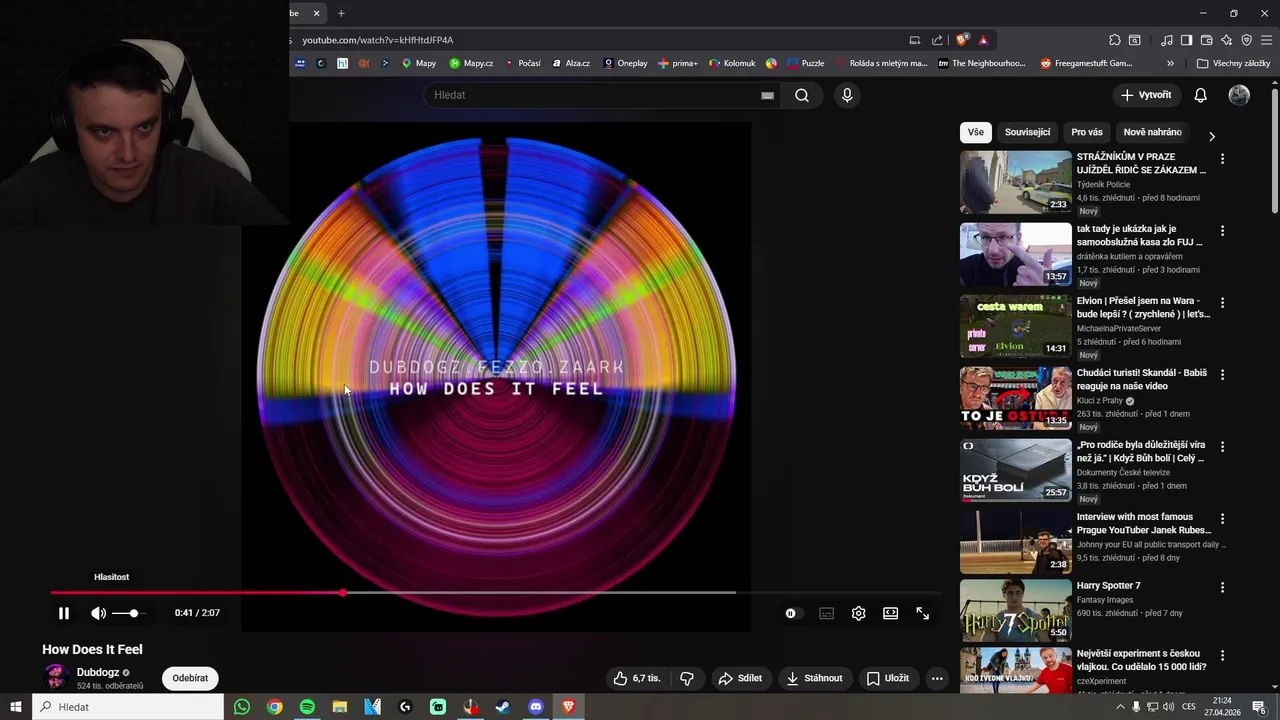Open Všechny záložky bookmarks folder
Screen dimensions: 1280x720
tap(1233, 63)
